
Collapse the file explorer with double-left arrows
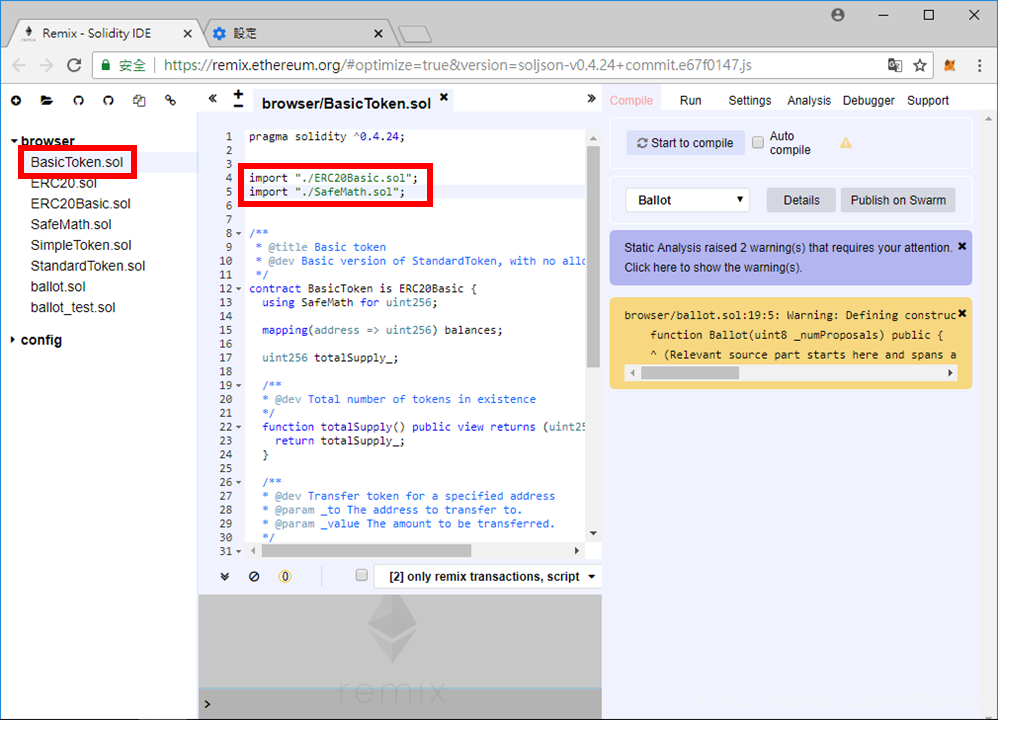point(212,99)
